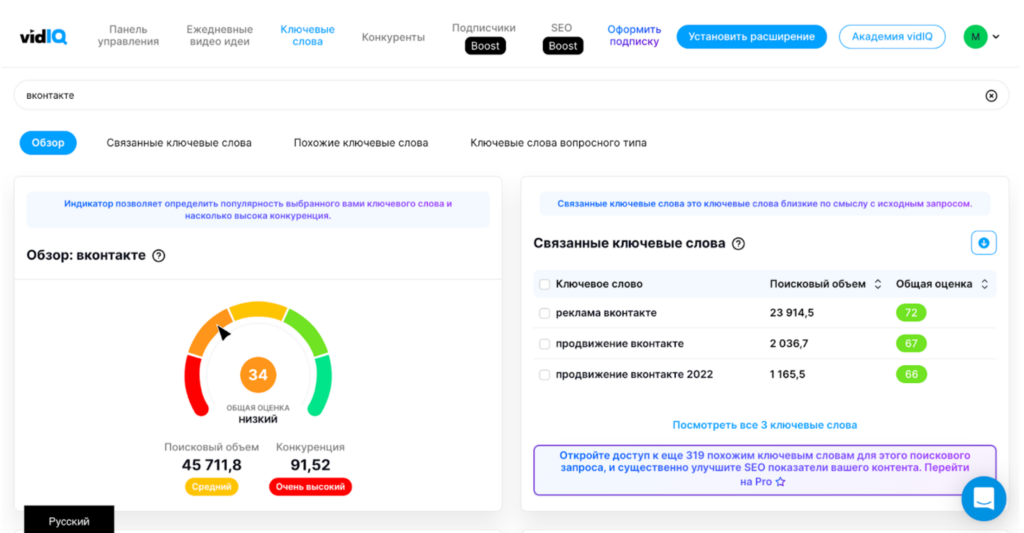Click the vidIQ logo
This screenshot has height=533, width=1024.
pos(43,37)
